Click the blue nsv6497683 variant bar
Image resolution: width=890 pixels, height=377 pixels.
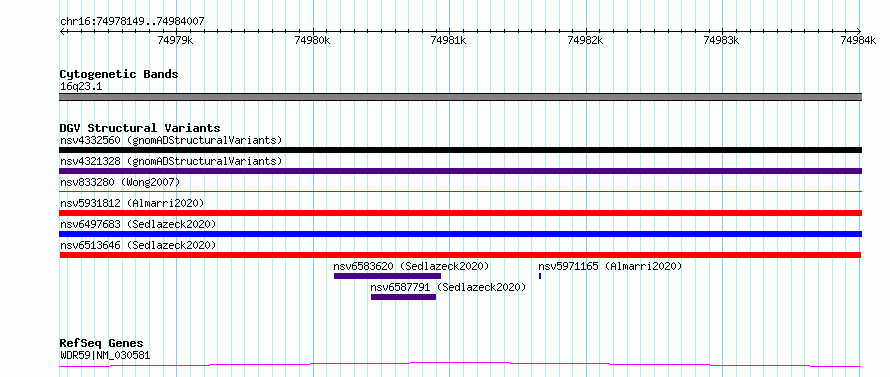click(460, 234)
